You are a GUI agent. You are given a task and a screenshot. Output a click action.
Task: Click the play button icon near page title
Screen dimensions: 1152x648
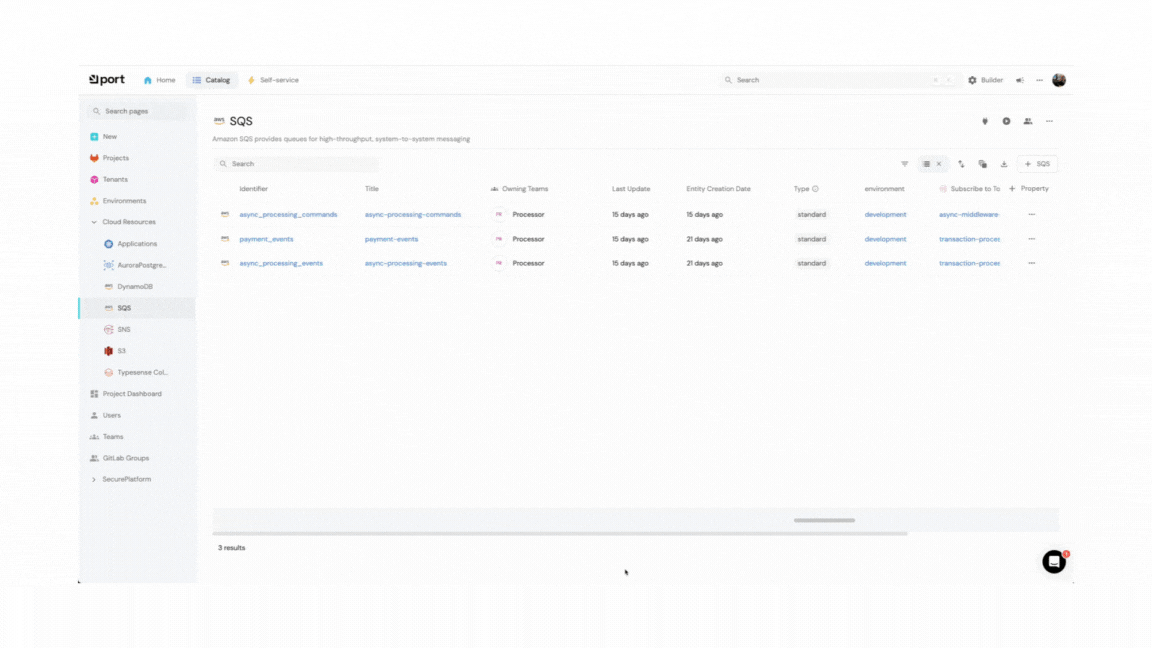[x=1006, y=121]
